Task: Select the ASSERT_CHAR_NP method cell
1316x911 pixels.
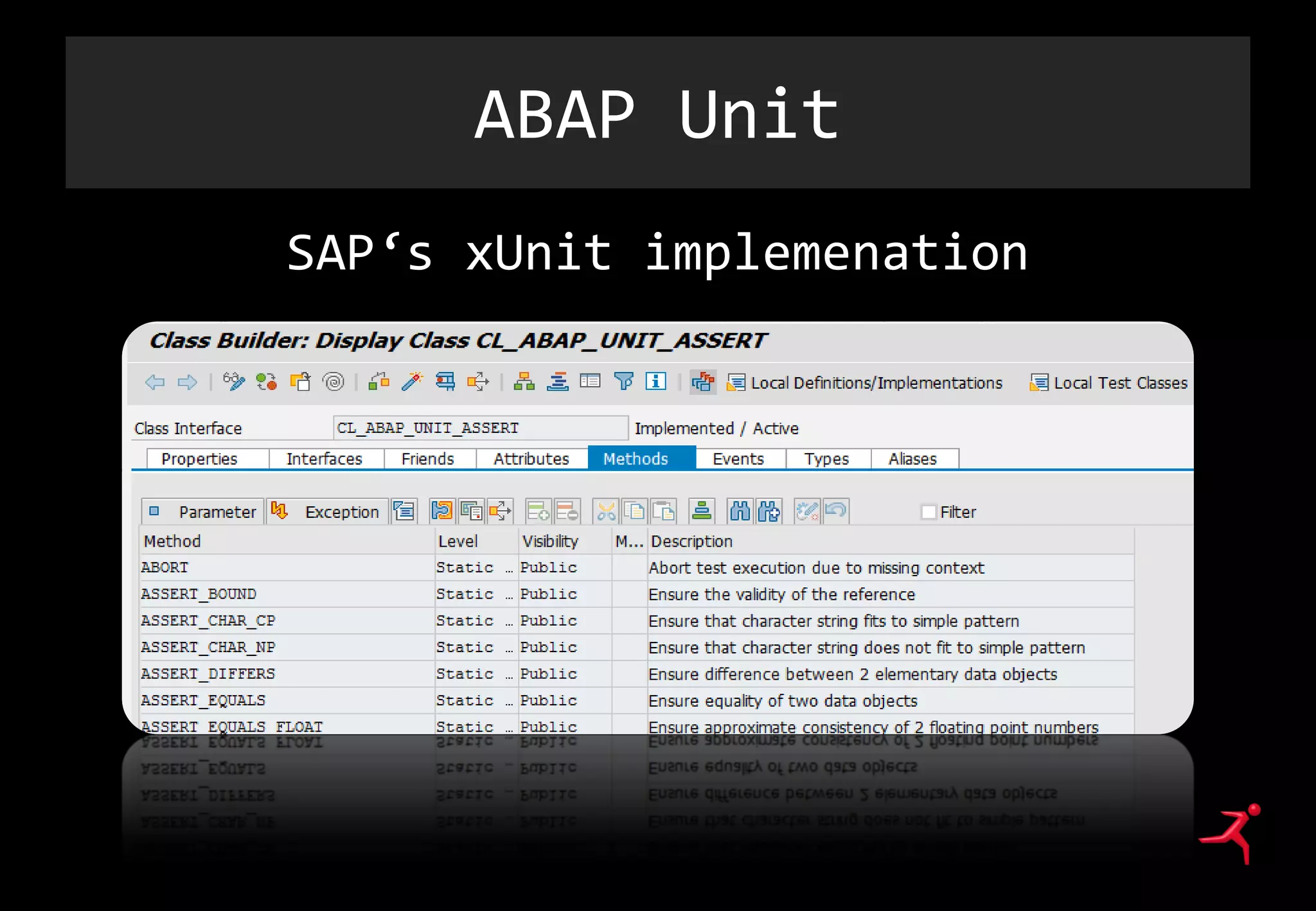Action: [x=287, y=648]
